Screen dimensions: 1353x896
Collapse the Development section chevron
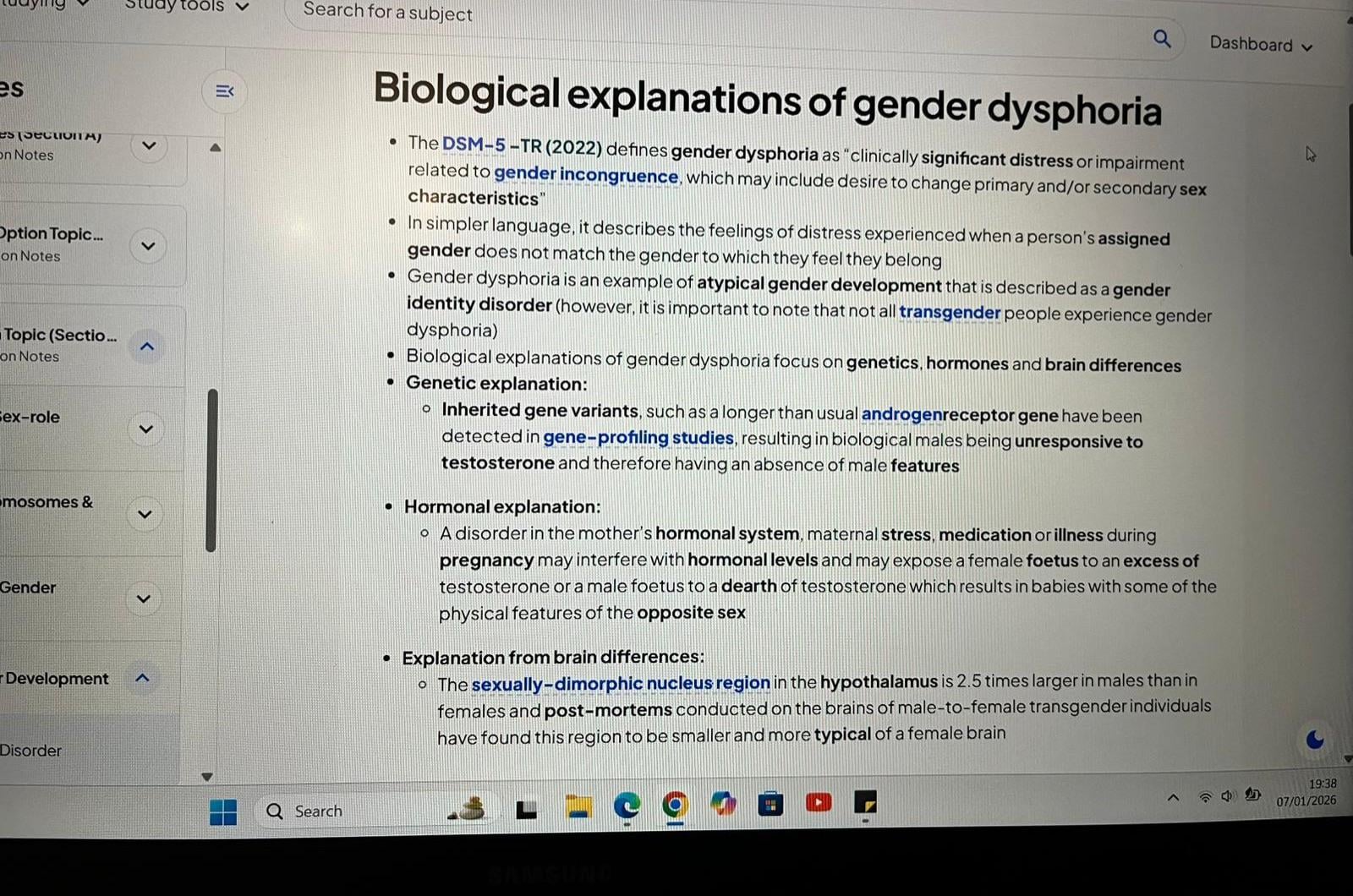point(142,678)
